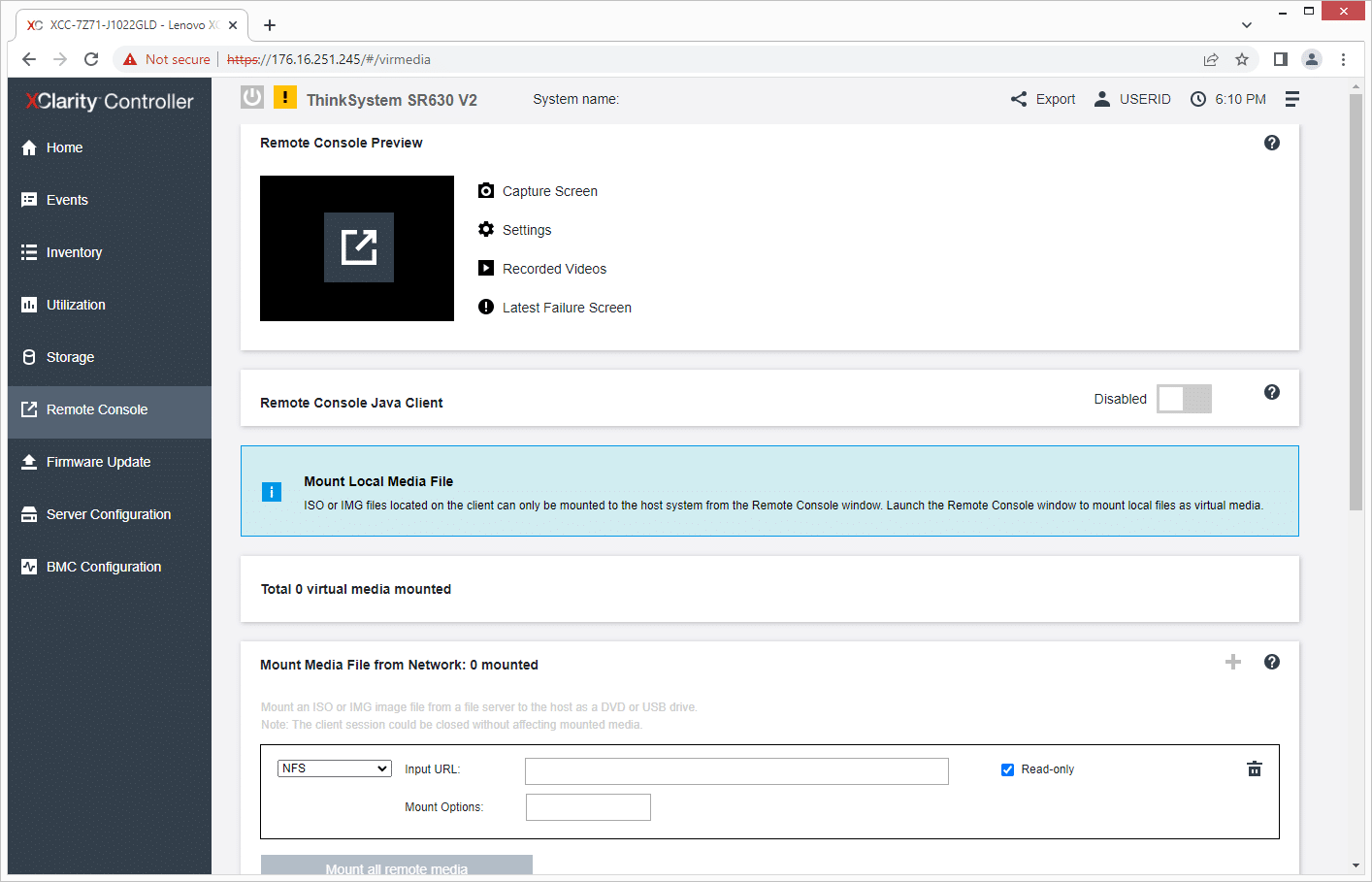
Task: Click Total 0 virtual media mounted text
Action: [356, 589]
